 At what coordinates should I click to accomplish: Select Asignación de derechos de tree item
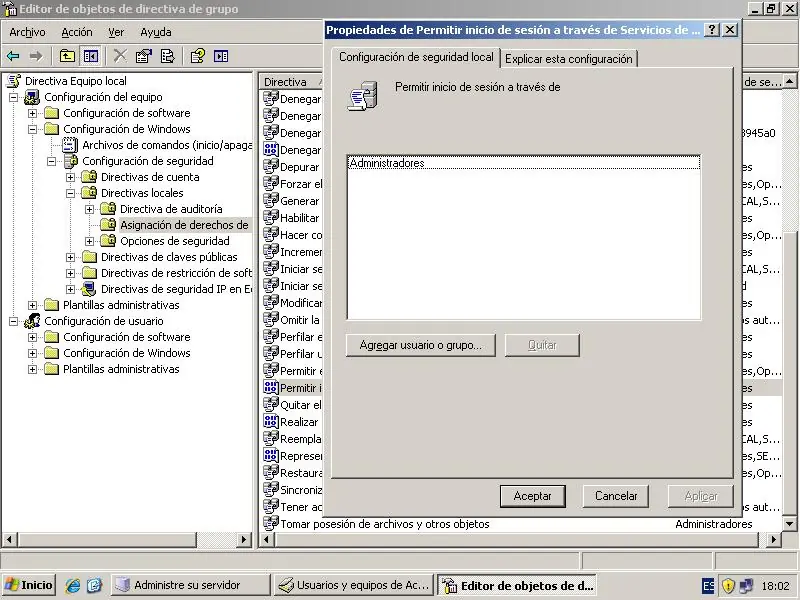[x=184, y=225]
